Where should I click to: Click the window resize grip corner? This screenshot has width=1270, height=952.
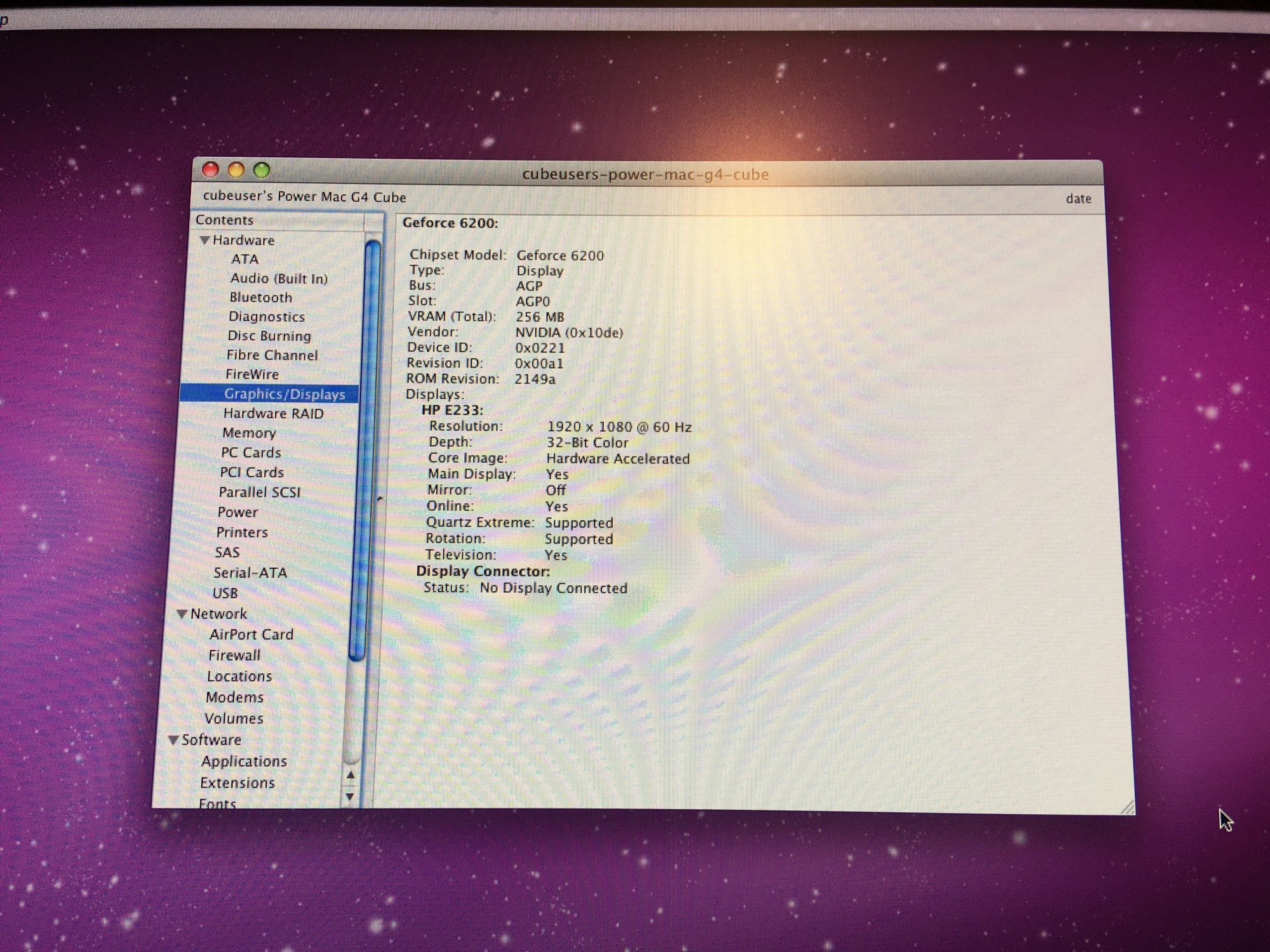click(1127, 807)
